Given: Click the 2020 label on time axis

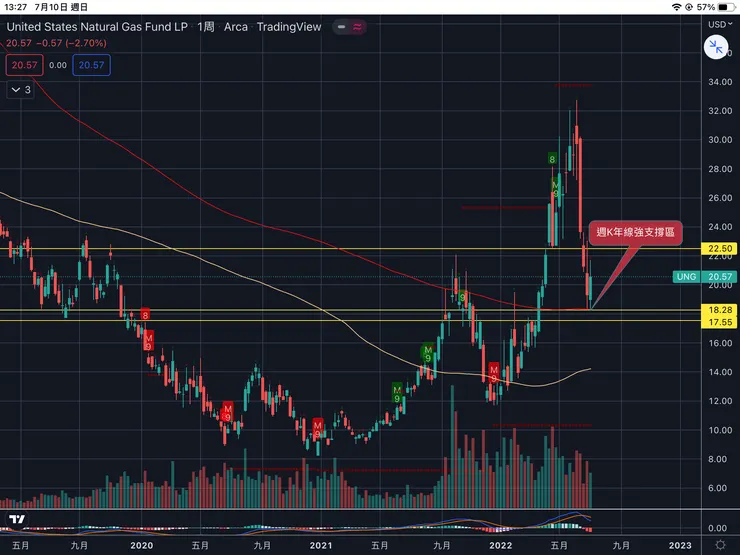Looking at the screenshot, I should pos(142,546).
